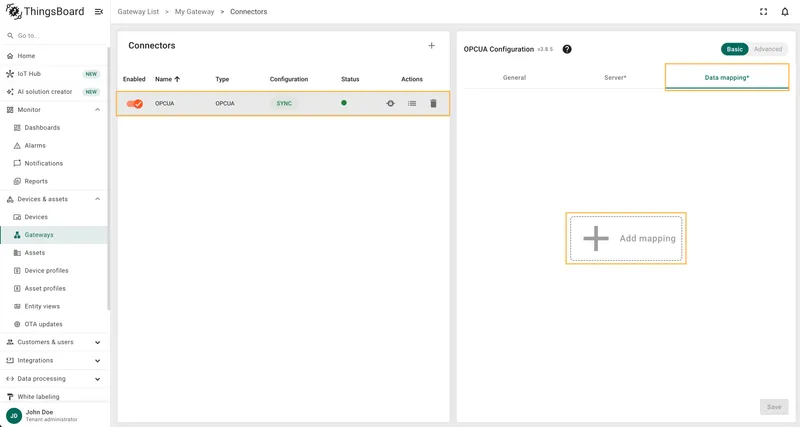Click the Enabled column header
800x427 pixels.
[x=134, y=79]
